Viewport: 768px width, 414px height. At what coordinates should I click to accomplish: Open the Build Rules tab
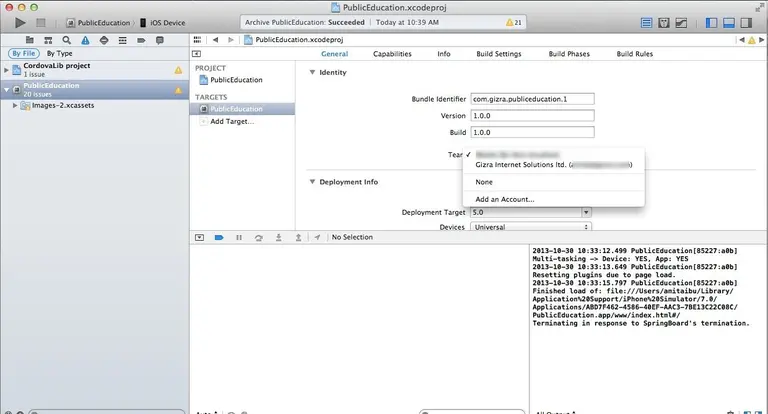pos(634,54)
